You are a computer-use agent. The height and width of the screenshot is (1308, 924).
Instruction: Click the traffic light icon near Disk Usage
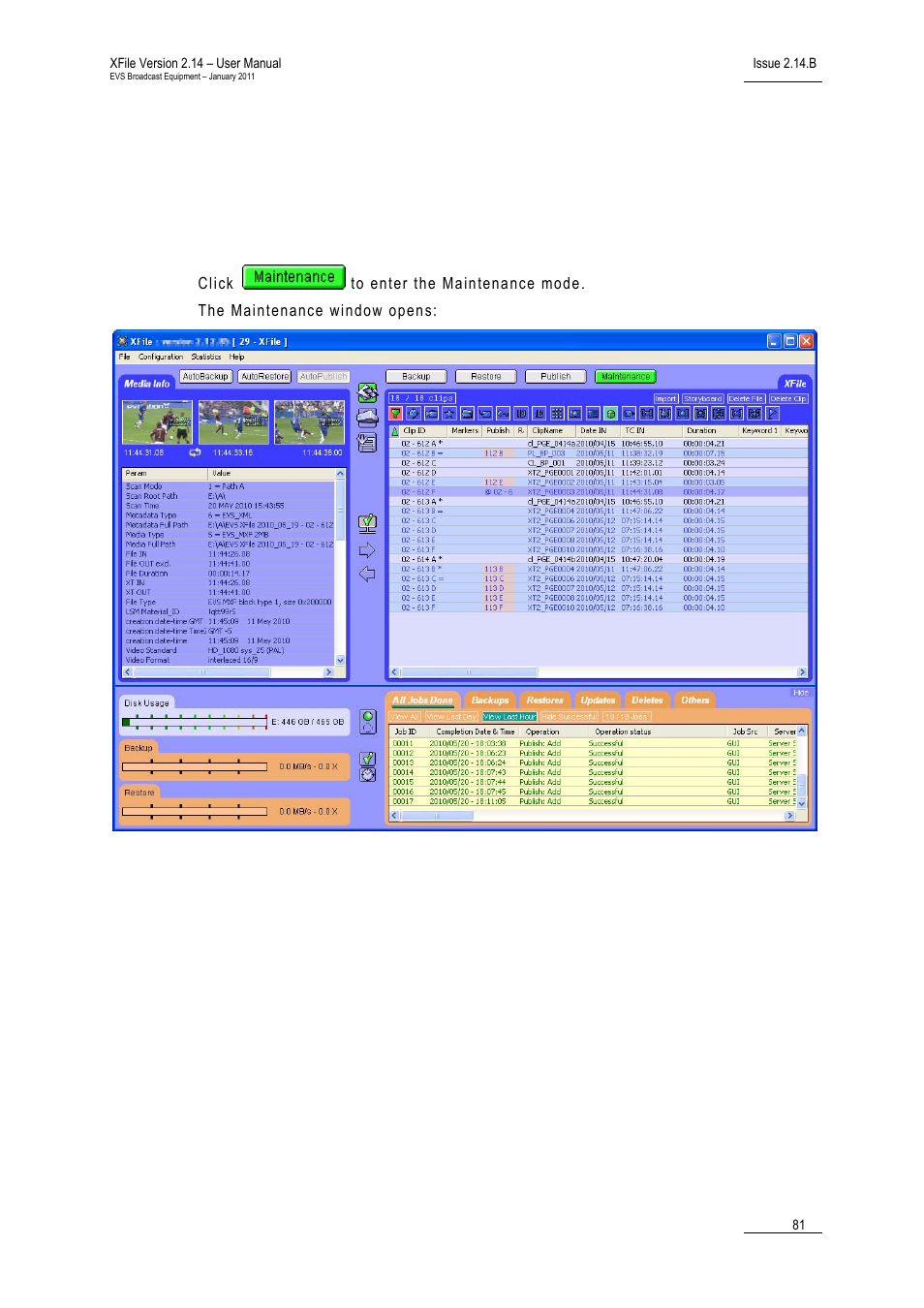click(x=367, y=722)
